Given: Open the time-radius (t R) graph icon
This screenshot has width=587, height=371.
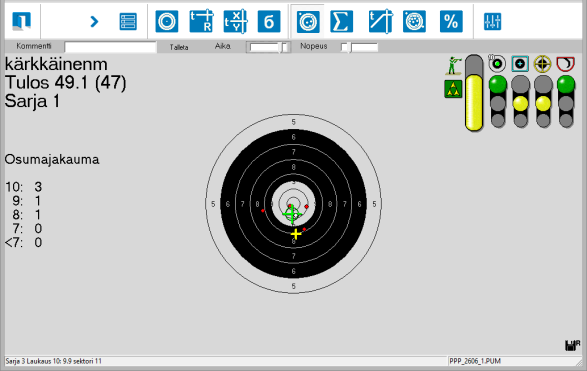Looking at the screenshot, I should (x=201, y=21).
